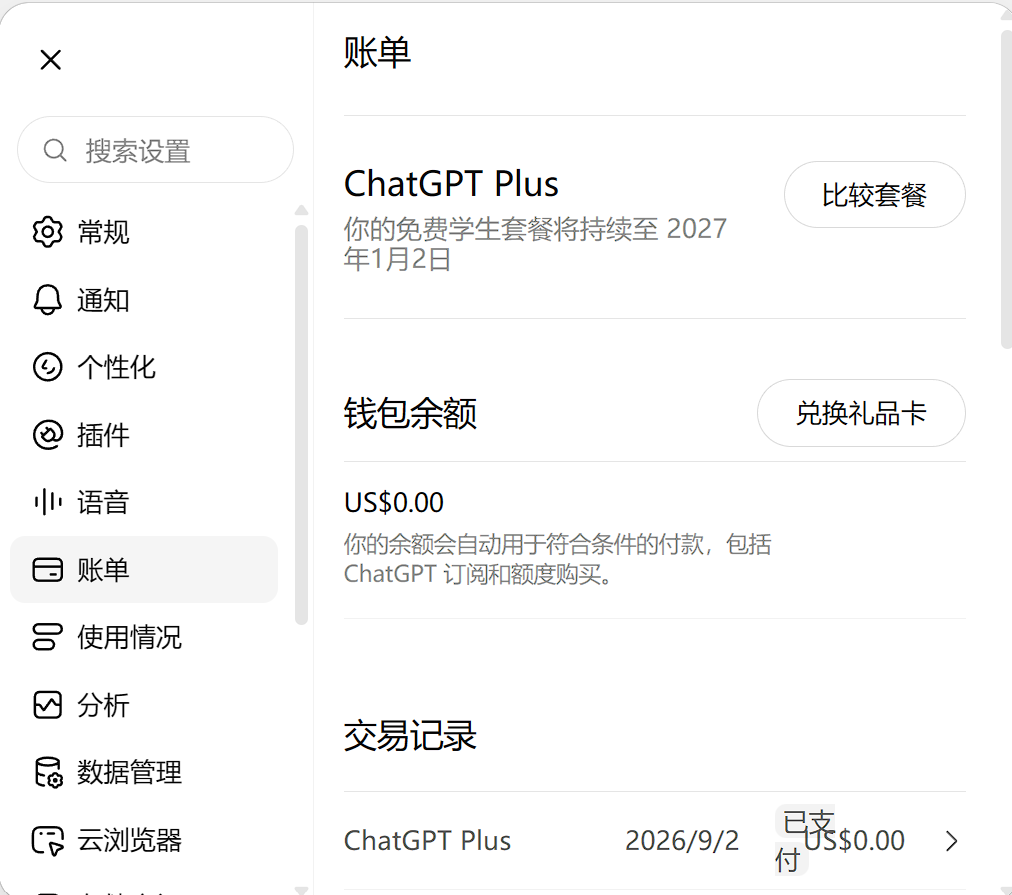Open the 使用情况 section label

click(130, 637)
